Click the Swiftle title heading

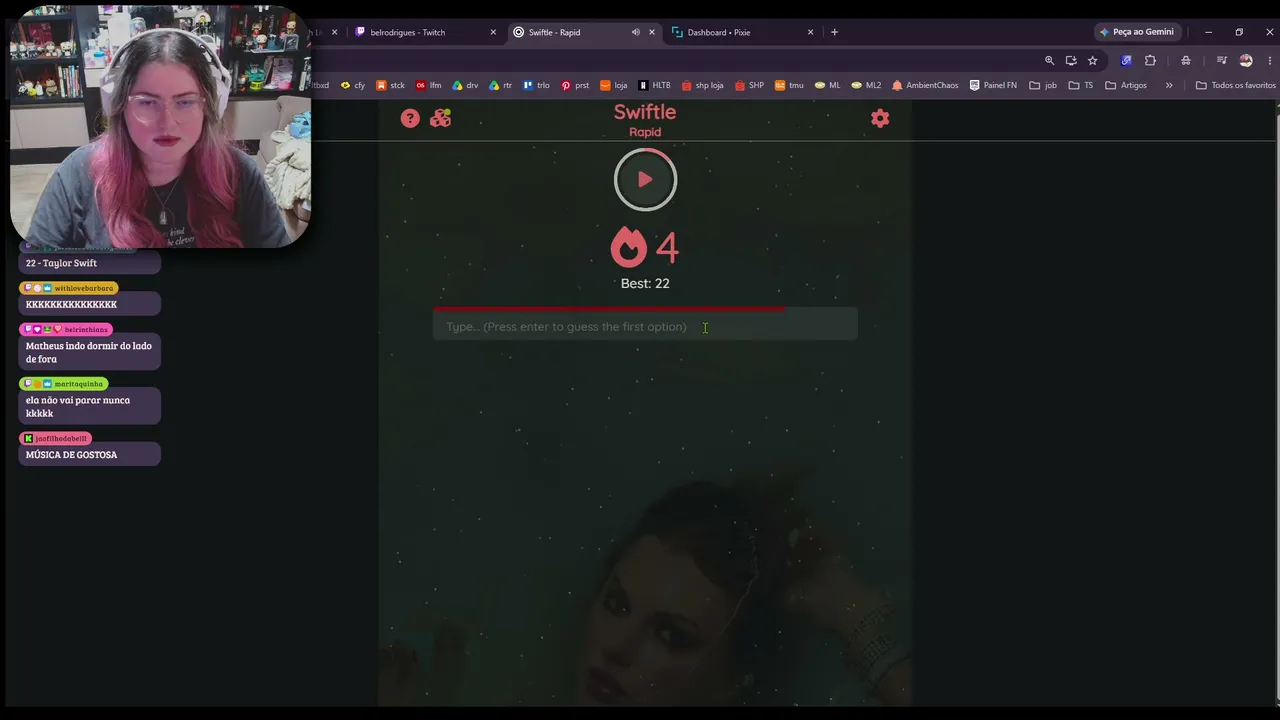click(x=645, y=112)
